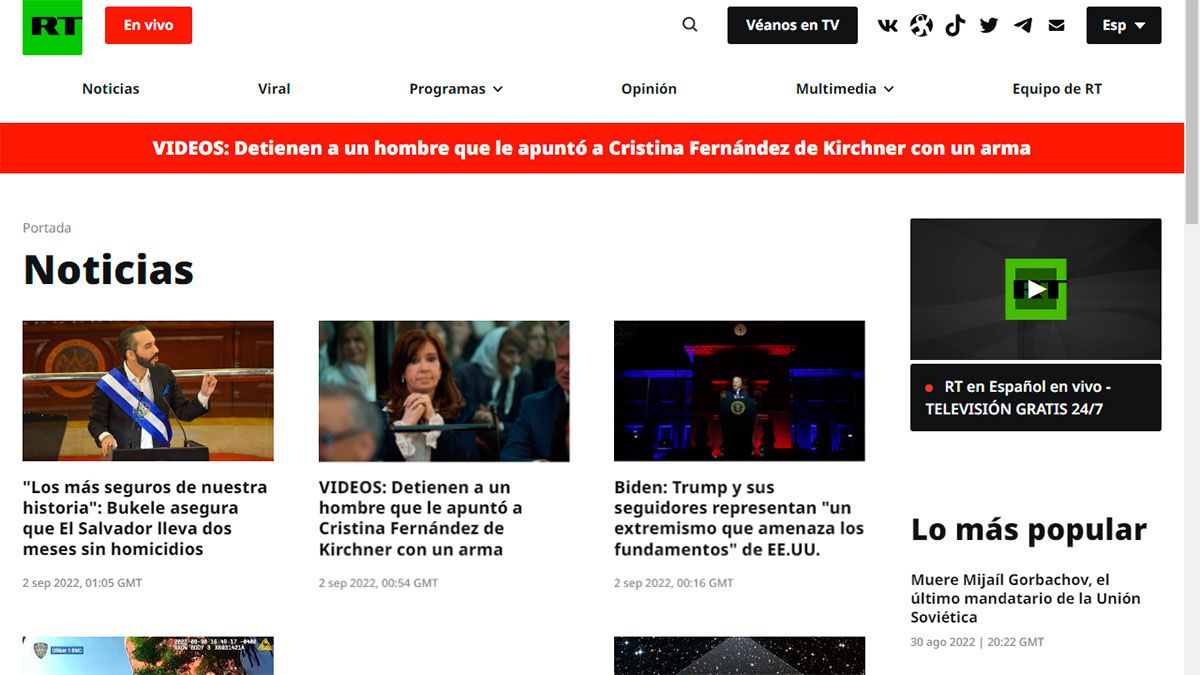Open the Telegram paper-plane icon
The width and height of the screenshot is (1200, 675).
pyautogui.click(x=1023, y=26)
